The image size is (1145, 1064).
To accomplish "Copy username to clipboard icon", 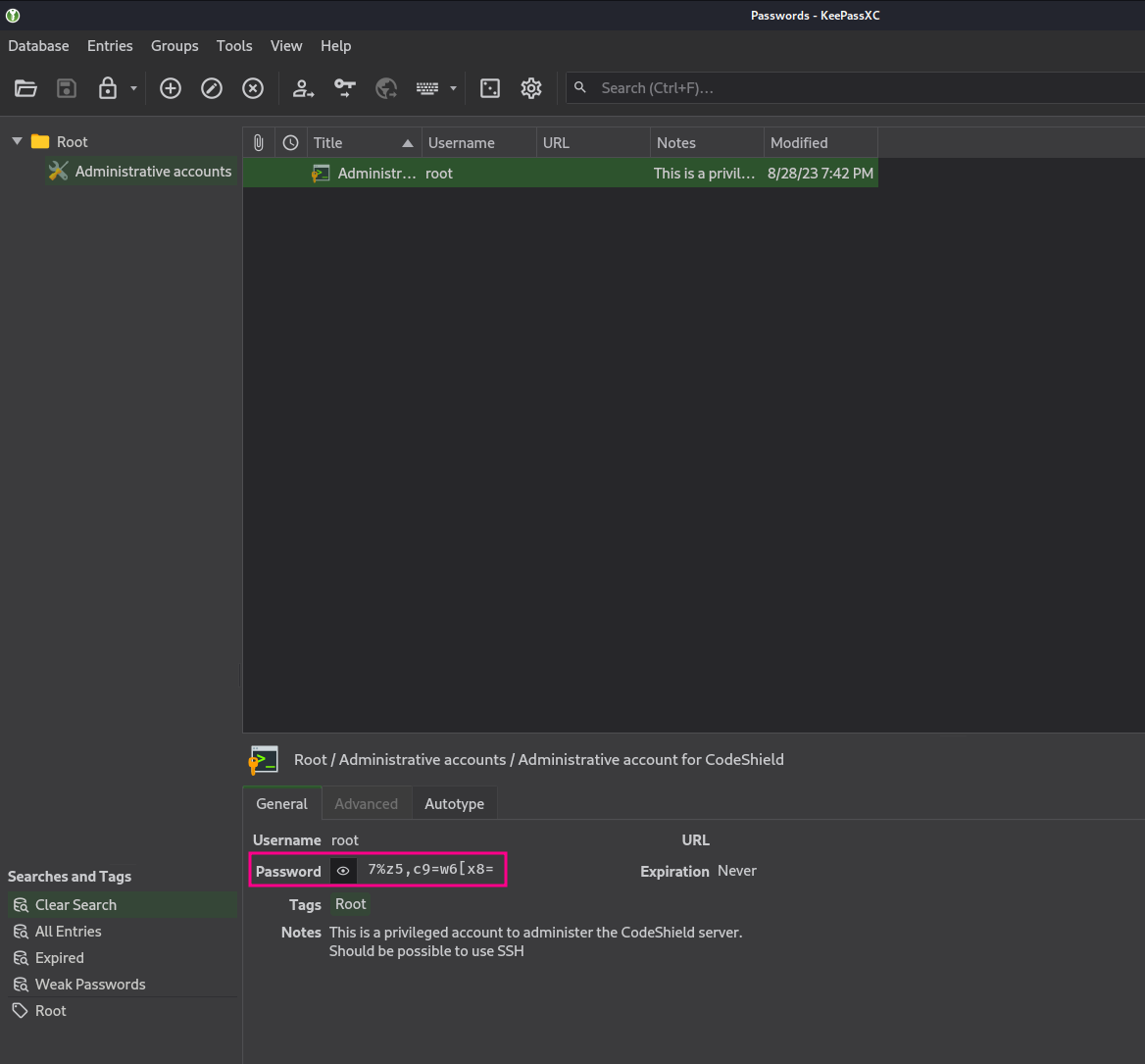I will tap(303, 88).
